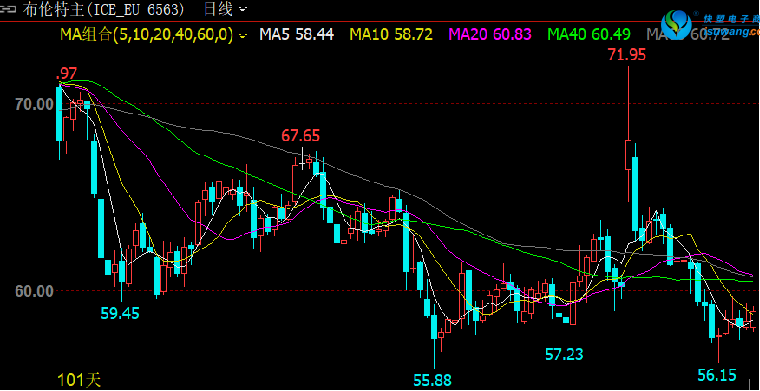Click the MA40 60.49 value
760x391 pixels.
click(589, 34)
